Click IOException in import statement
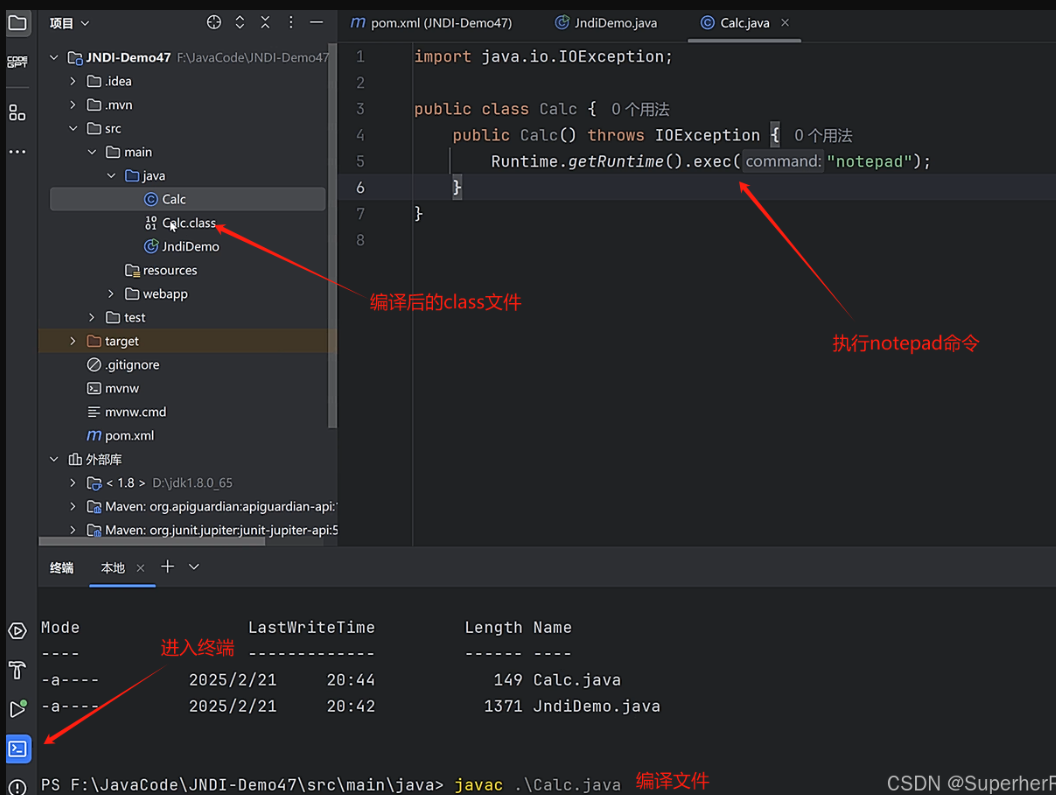Viewport: 1056px width, 795px height. click(x=611, y=57)
